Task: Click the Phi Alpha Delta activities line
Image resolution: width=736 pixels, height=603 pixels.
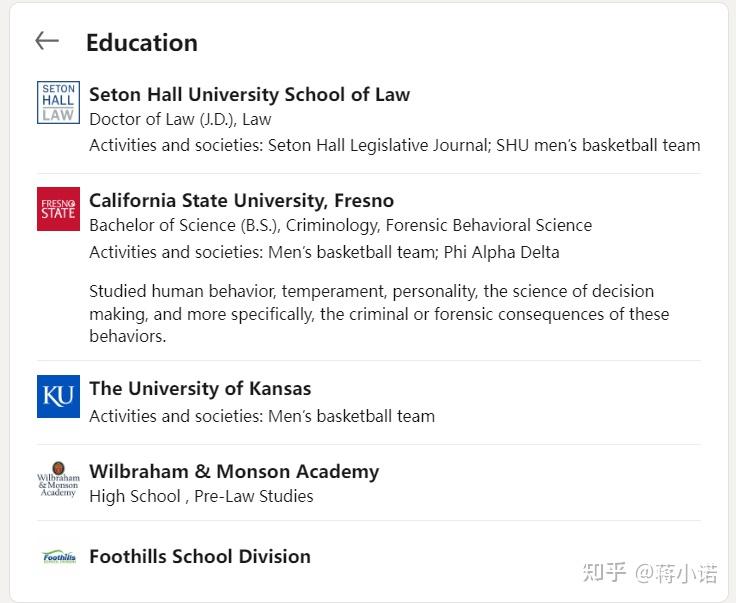Action: coord(324,253)
